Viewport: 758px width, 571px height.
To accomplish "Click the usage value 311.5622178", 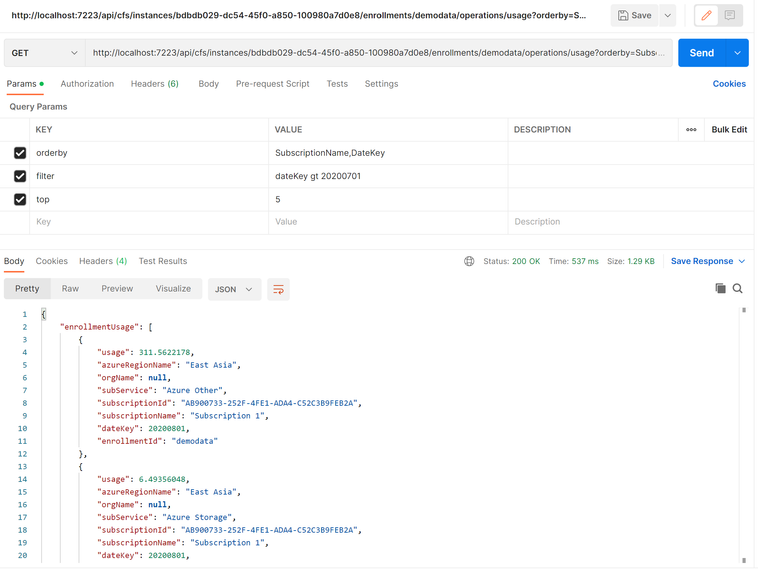I will pyautogui.click(x=164, y=352).
